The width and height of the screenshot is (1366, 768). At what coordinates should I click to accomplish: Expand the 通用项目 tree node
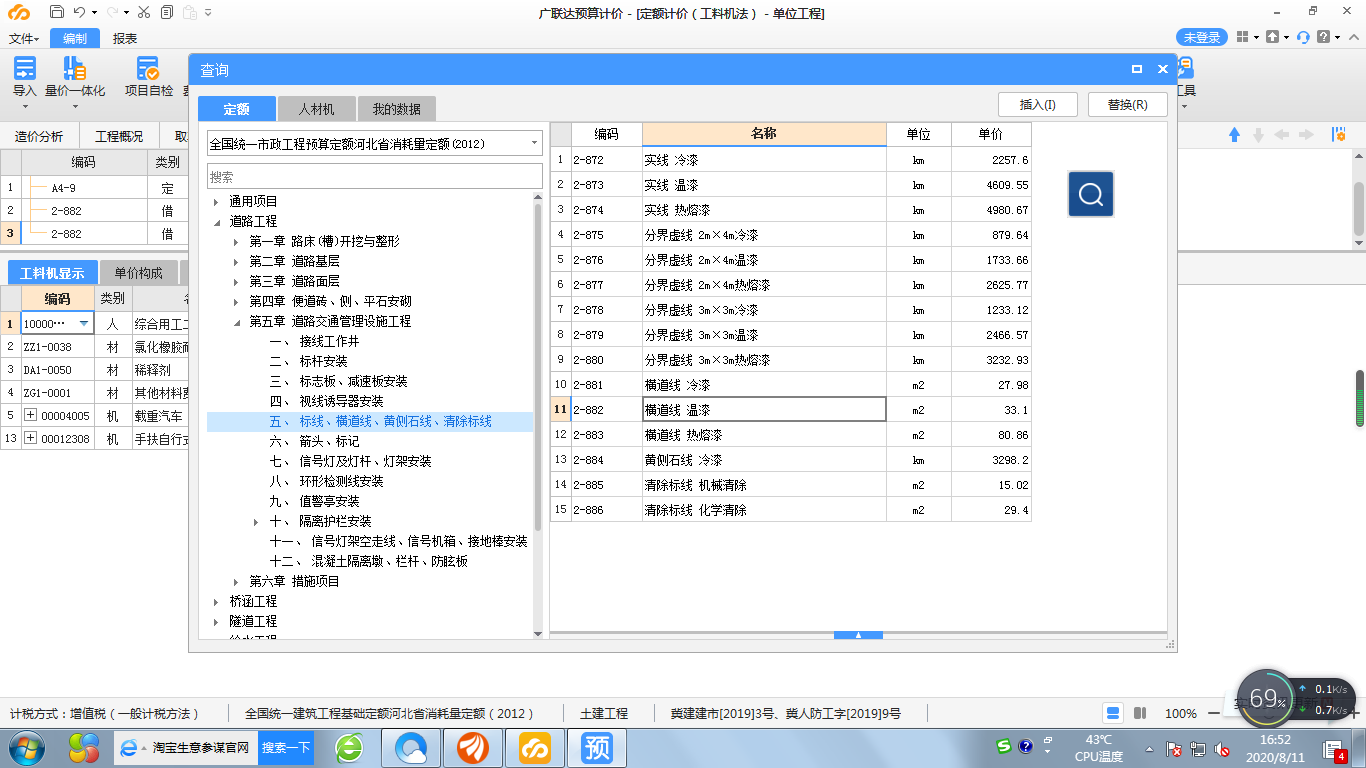pyautogui.click(x=216, y=201)
